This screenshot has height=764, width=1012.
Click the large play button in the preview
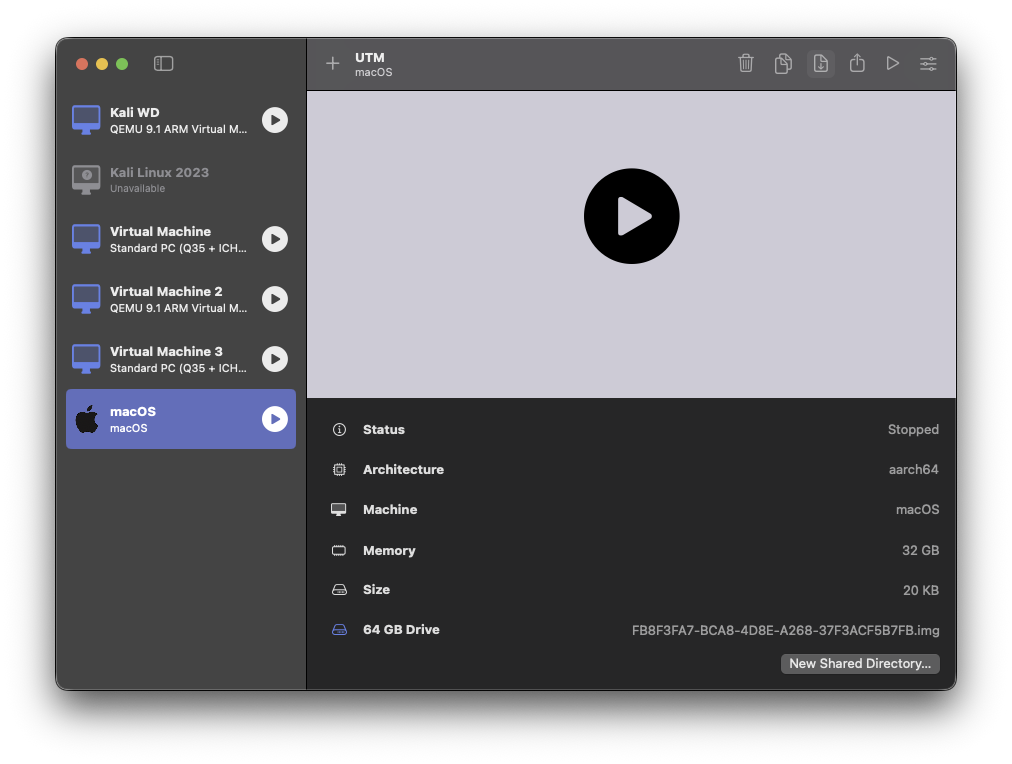631,216
